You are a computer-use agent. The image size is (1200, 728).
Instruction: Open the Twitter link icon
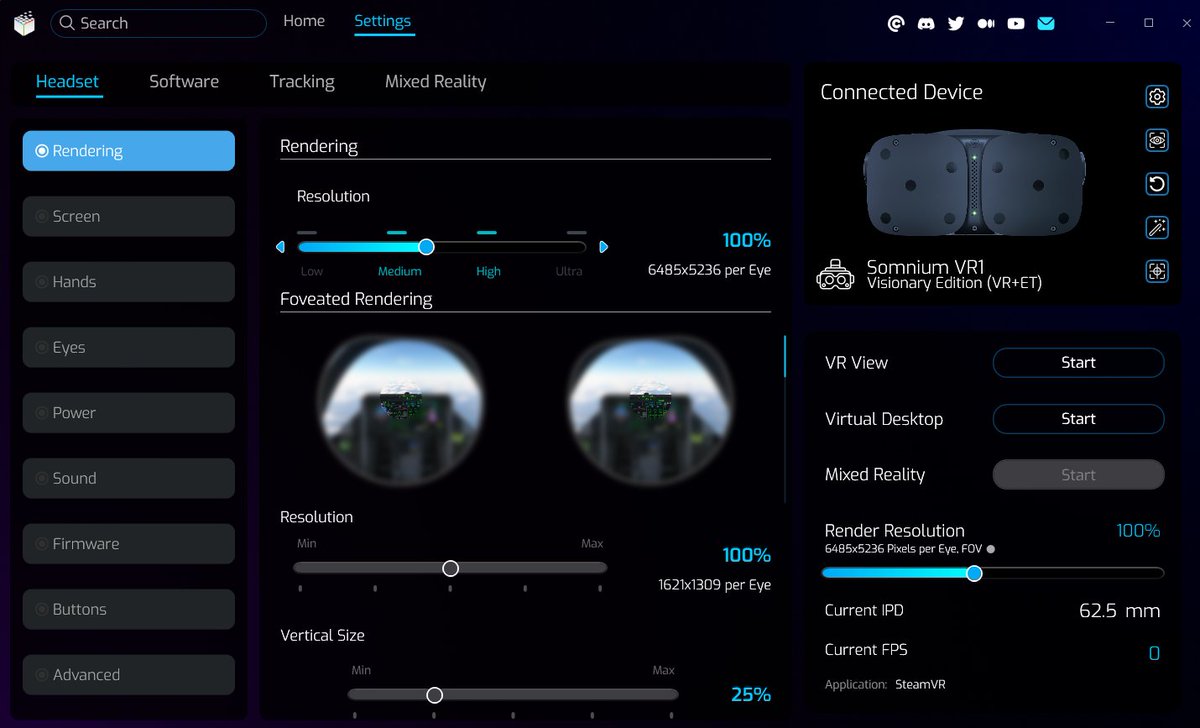click(956, 23)
